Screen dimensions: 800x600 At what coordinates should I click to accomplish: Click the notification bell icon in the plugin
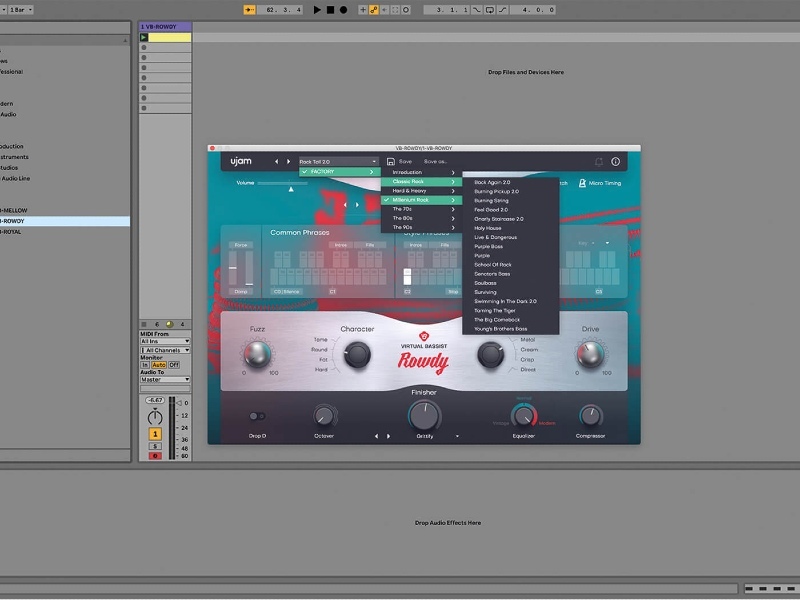[x=599, y=161]
